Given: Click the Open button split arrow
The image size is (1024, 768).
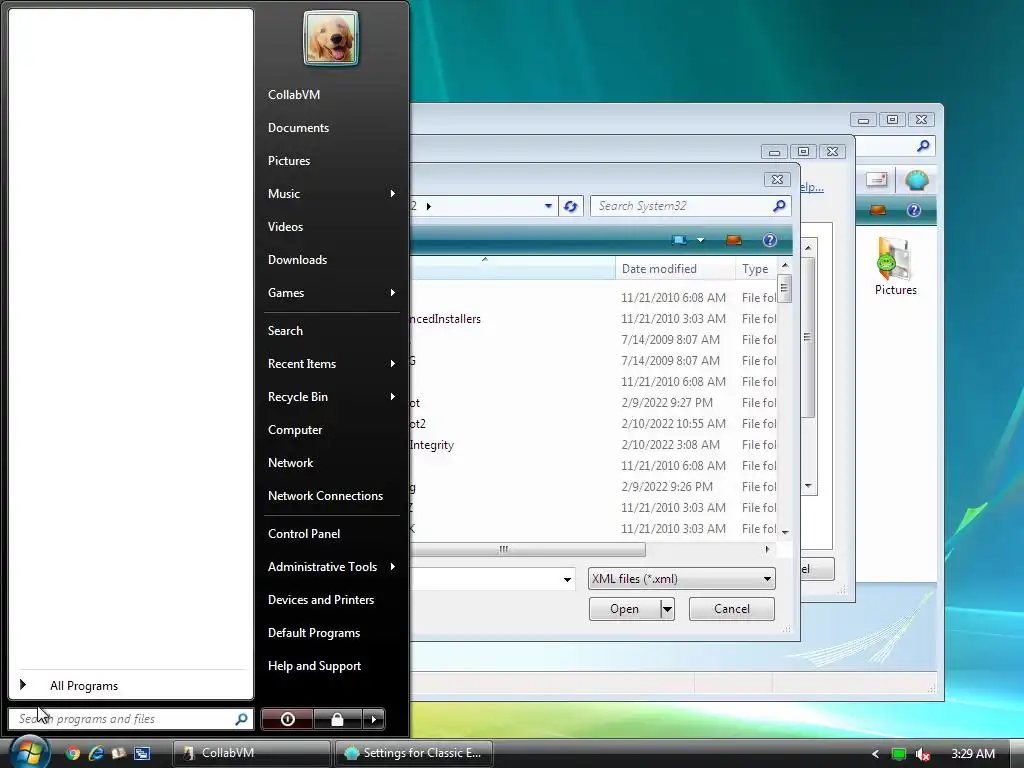Looking at the screenshot, I should (x=667, y=609).
